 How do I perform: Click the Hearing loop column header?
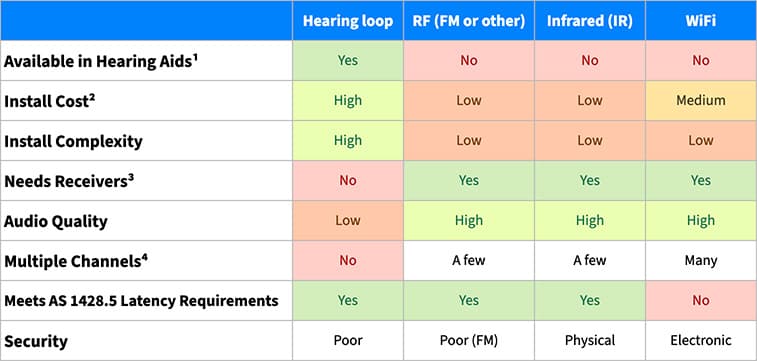(348, 21)
